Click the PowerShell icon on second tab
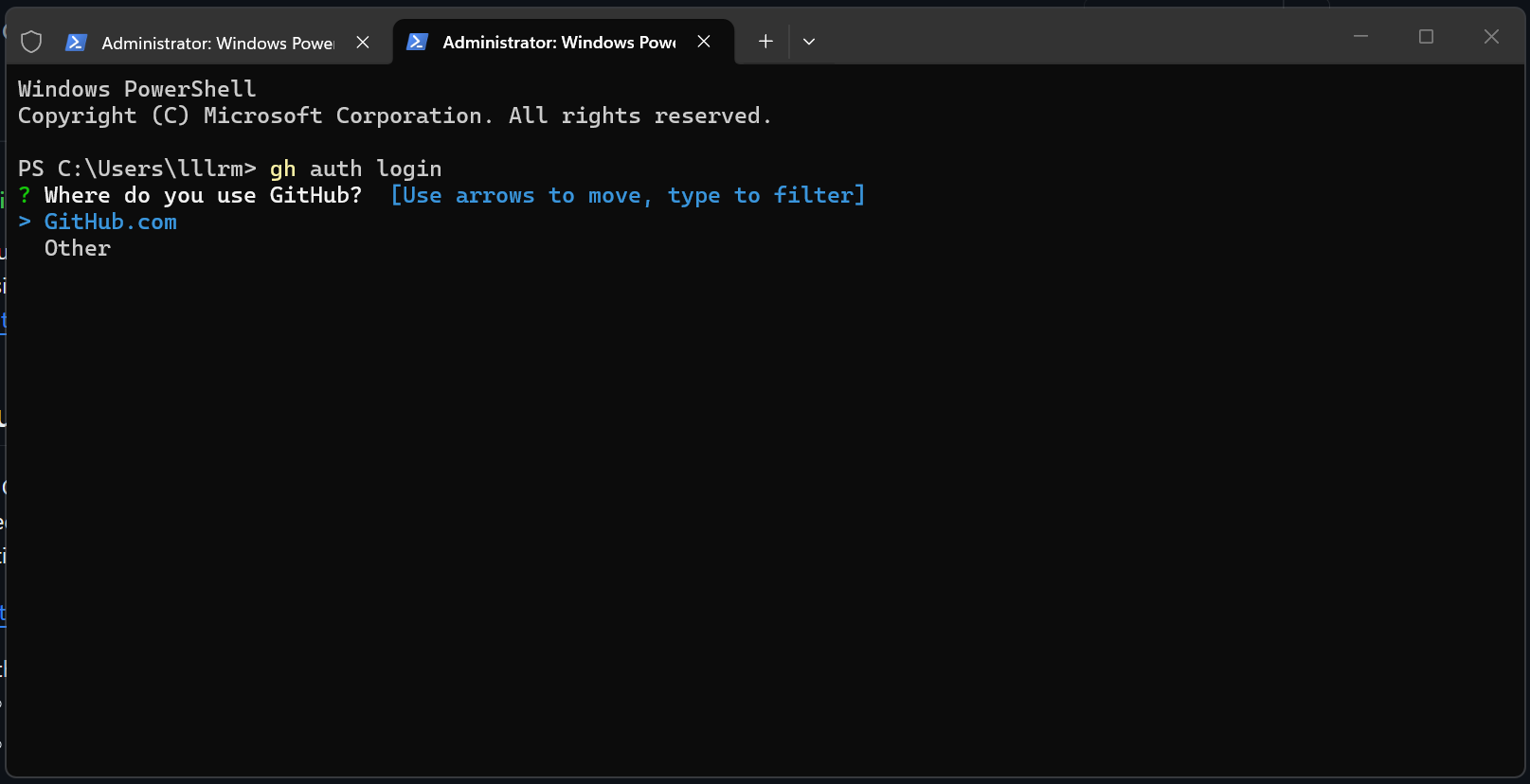This screenshot has width=1530, height=784. tap(417, 42)
